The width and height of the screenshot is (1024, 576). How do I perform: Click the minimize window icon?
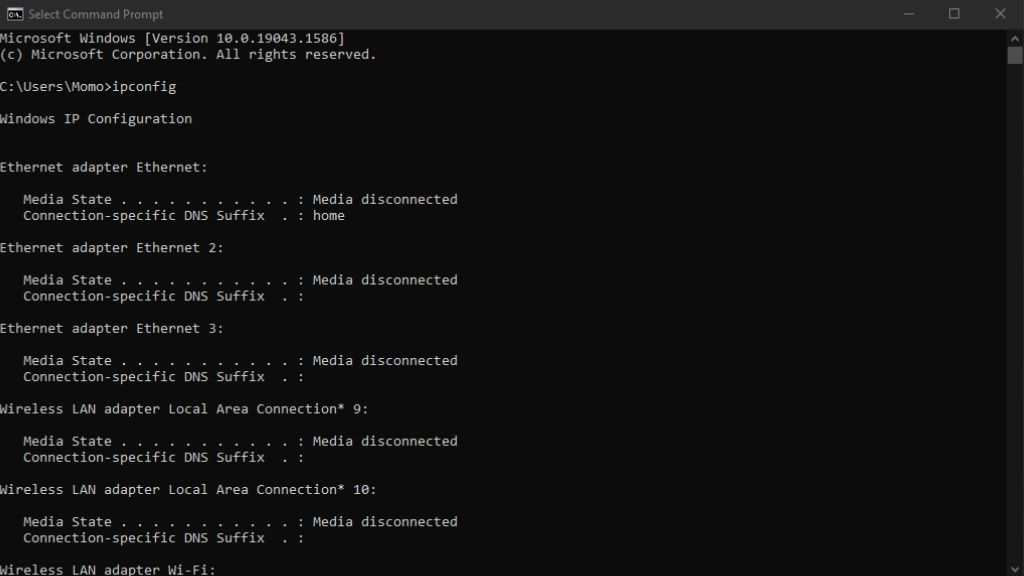(909, 14)
